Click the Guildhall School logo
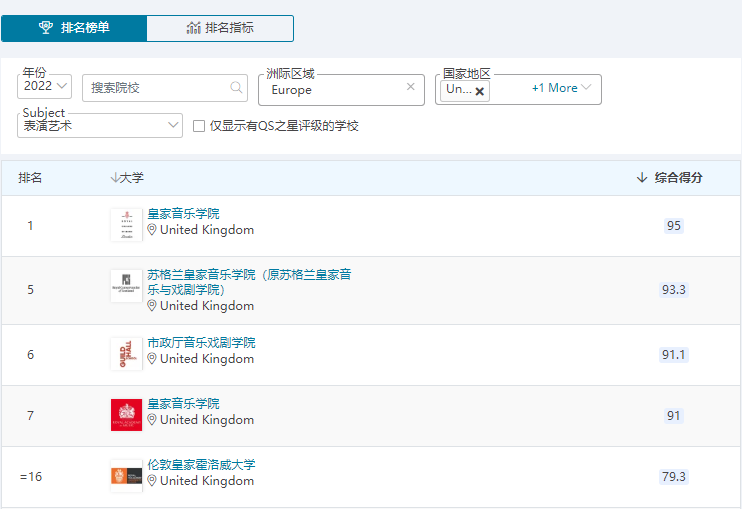The height and width of the screenshot is (509, 742). [x=126, y=354]
